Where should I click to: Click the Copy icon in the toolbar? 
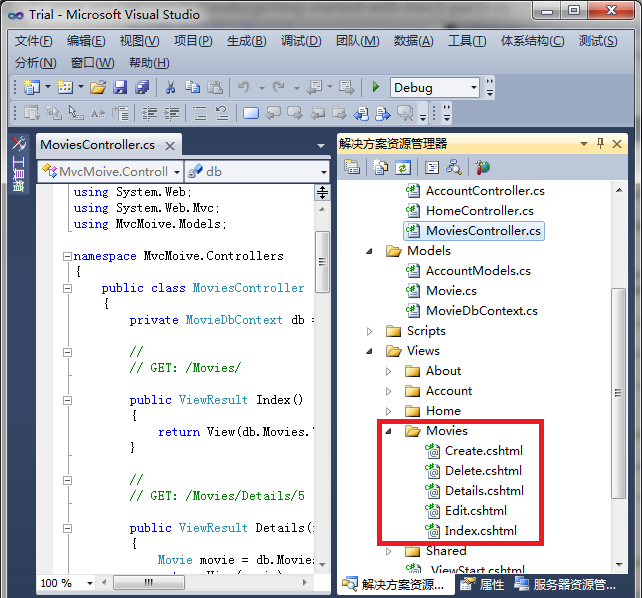(192, 87)
